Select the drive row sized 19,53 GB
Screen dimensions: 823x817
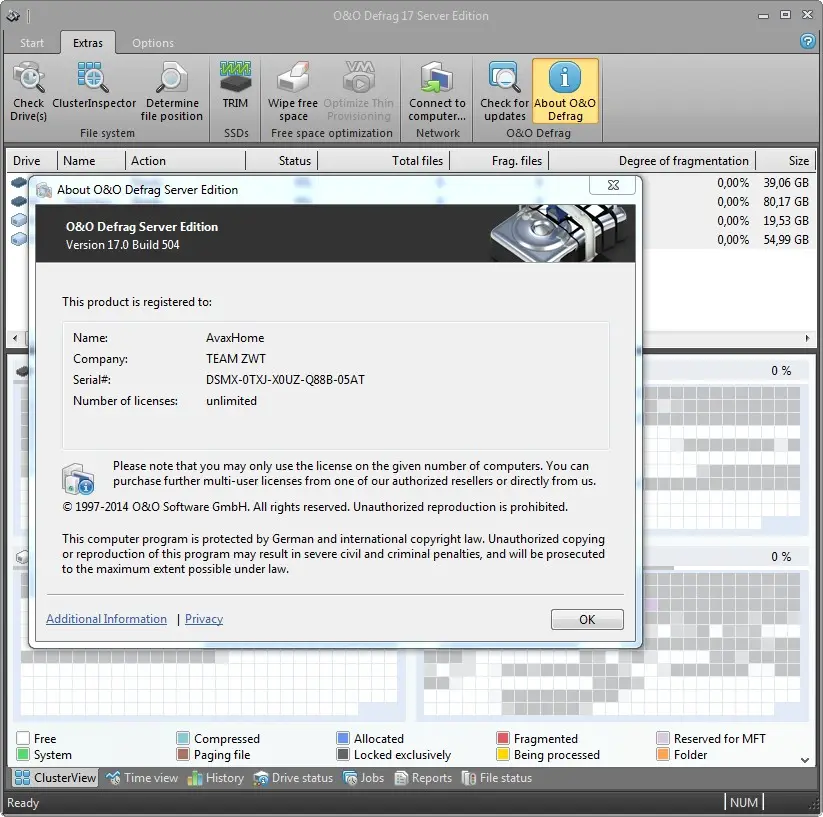[x=411, y=220]
